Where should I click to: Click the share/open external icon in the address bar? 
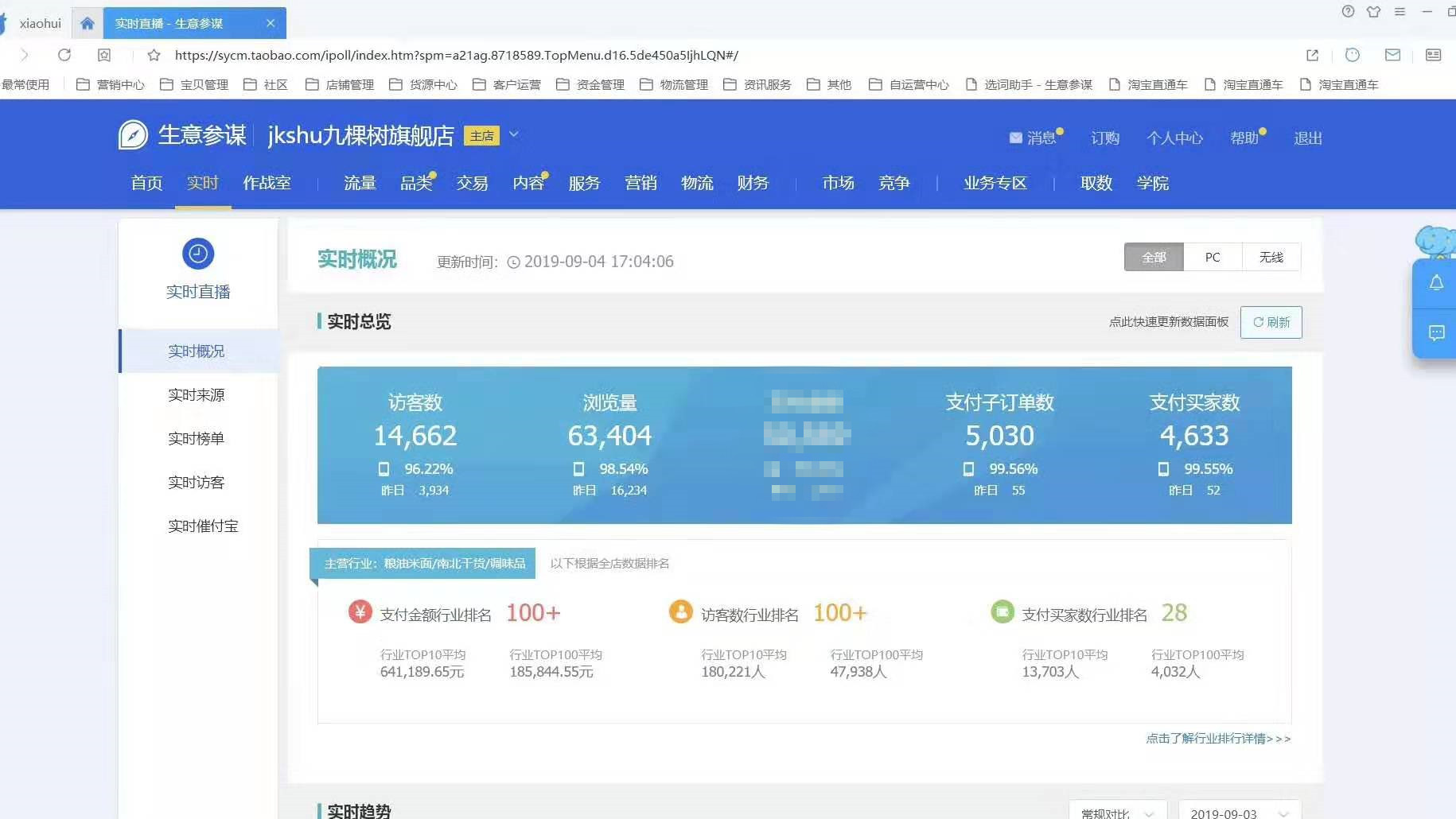tap(1313, 55)
